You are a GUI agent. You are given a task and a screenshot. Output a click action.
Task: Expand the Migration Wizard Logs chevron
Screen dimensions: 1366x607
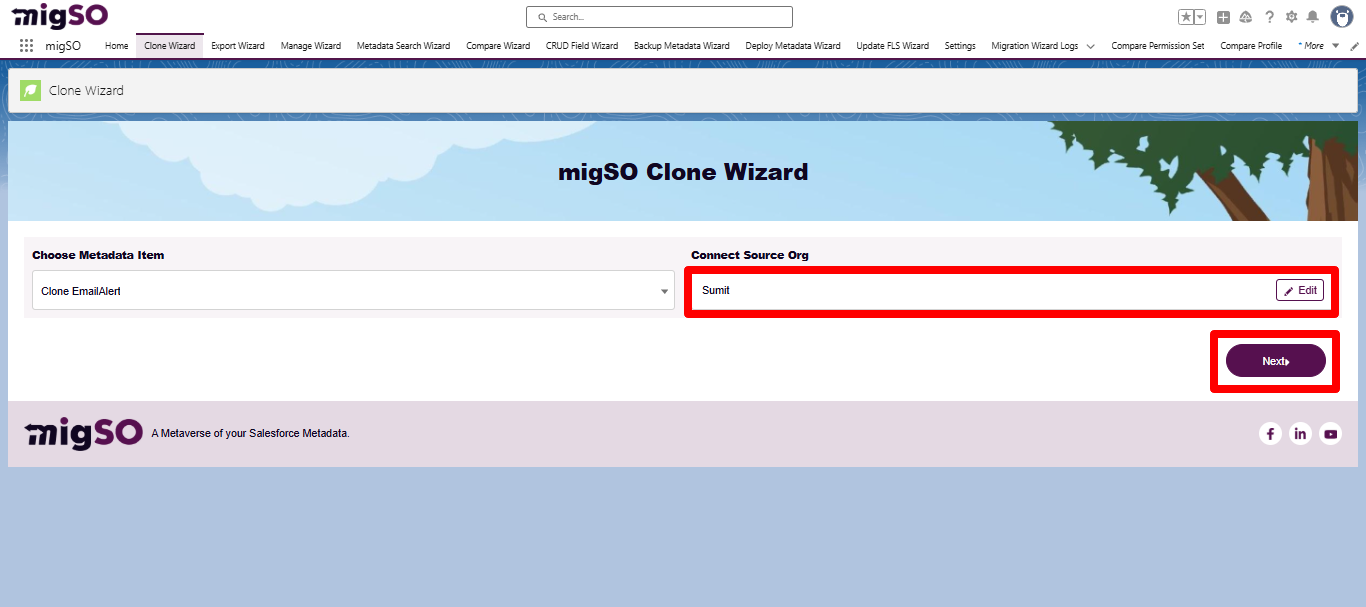pos(1090,46)
